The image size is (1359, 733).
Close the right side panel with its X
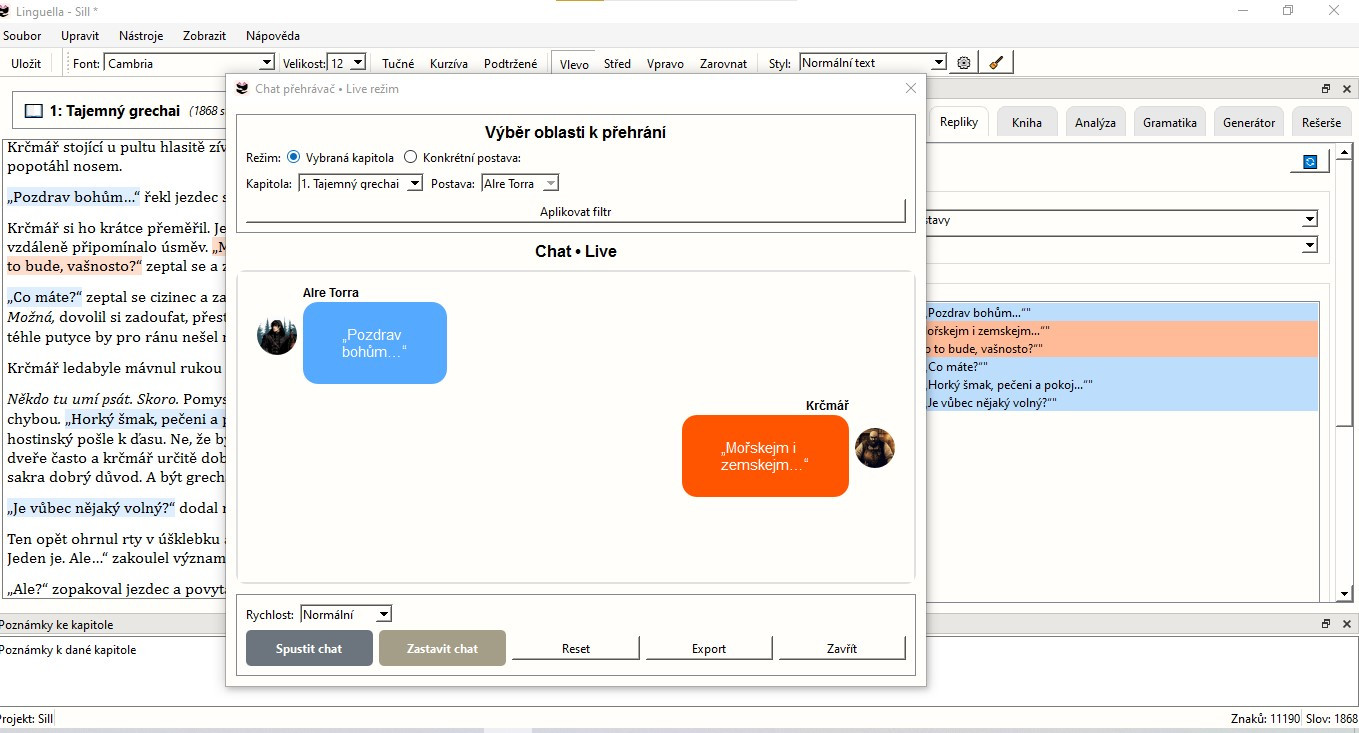1345,89
